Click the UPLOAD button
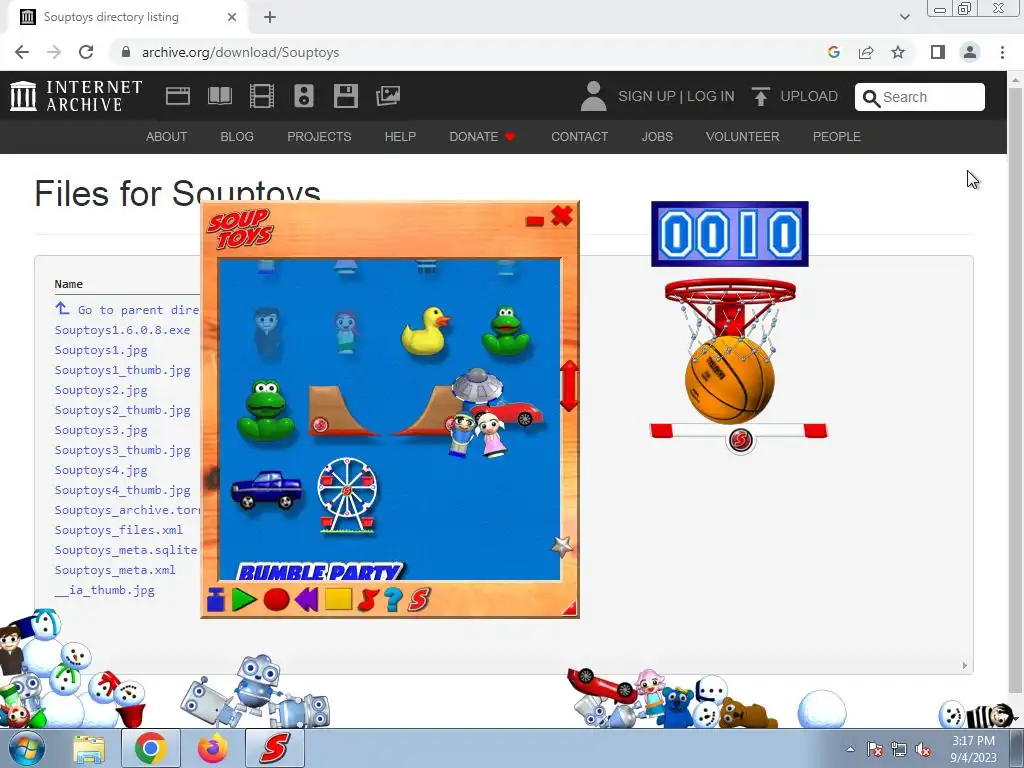The width and height of the screenshot is (1024, 768). (795, 96)
